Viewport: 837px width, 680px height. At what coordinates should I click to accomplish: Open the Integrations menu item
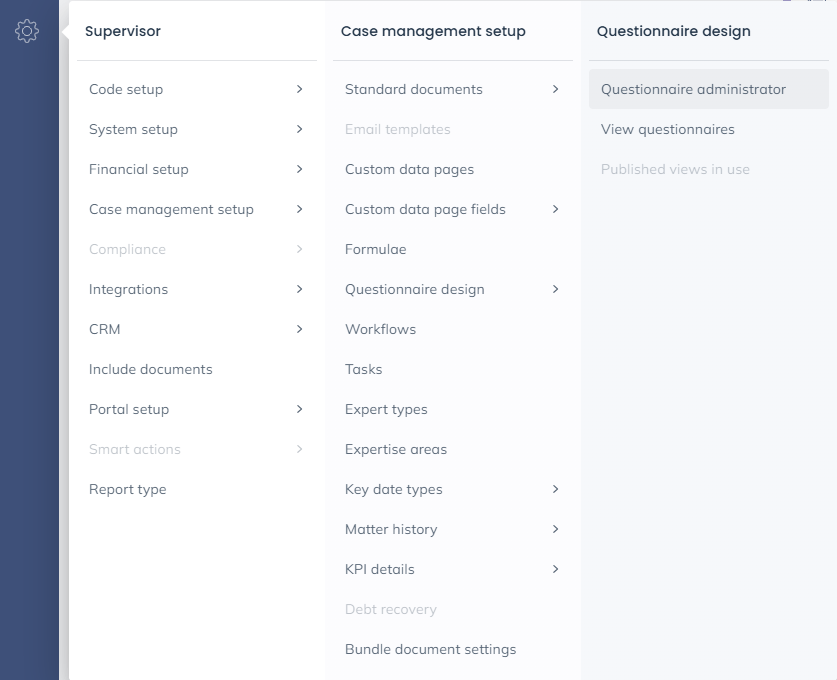[128, 289]
